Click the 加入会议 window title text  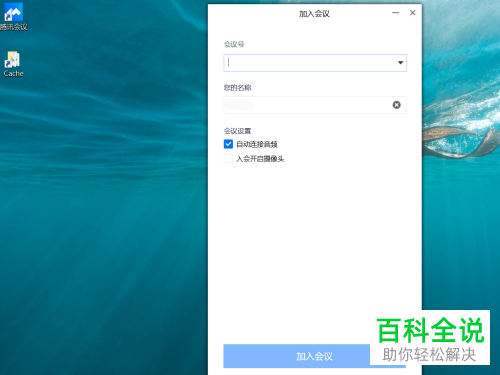click(x=314, y=14)
